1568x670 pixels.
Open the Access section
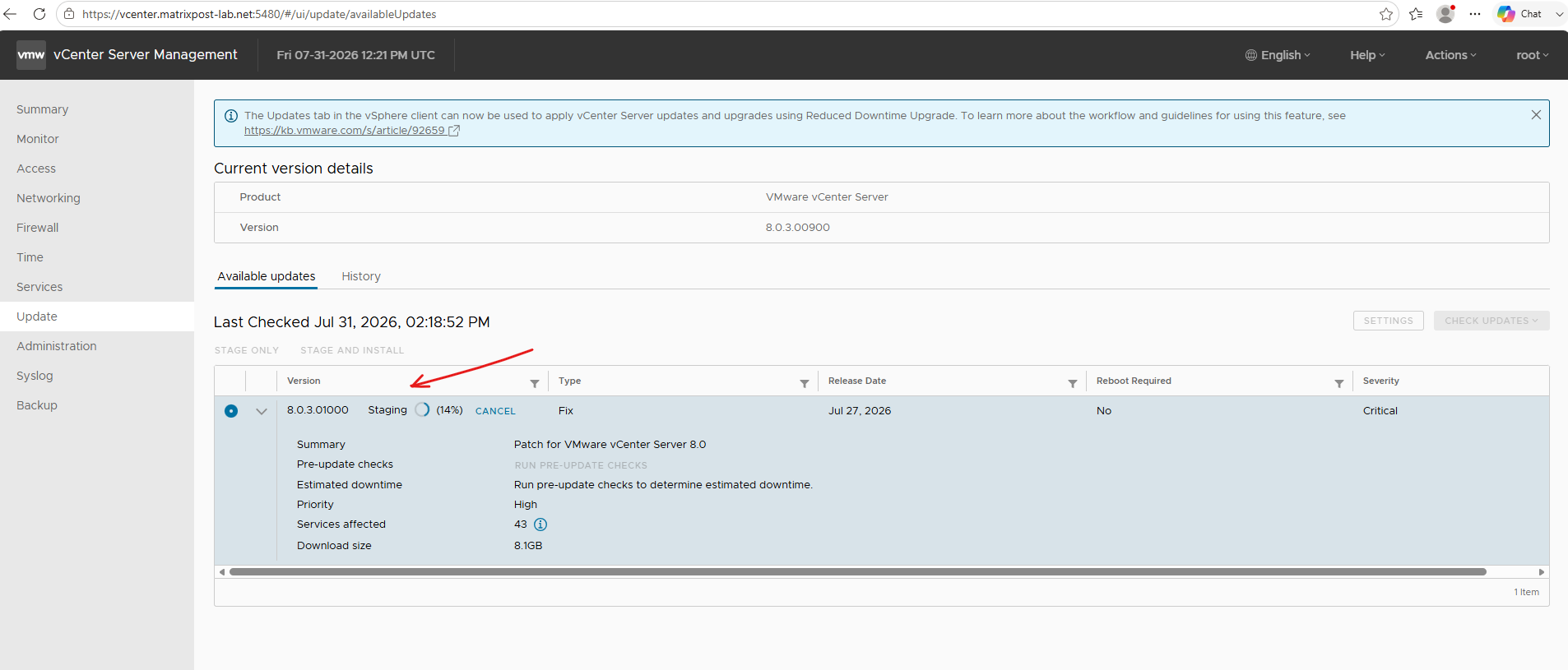[x=97, y=169]
